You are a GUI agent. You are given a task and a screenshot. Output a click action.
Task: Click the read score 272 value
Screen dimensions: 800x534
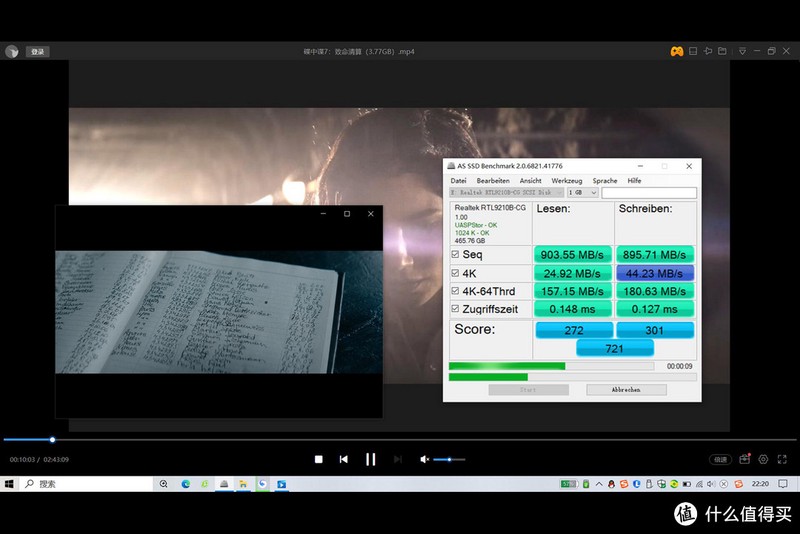[x=574, y=330]
